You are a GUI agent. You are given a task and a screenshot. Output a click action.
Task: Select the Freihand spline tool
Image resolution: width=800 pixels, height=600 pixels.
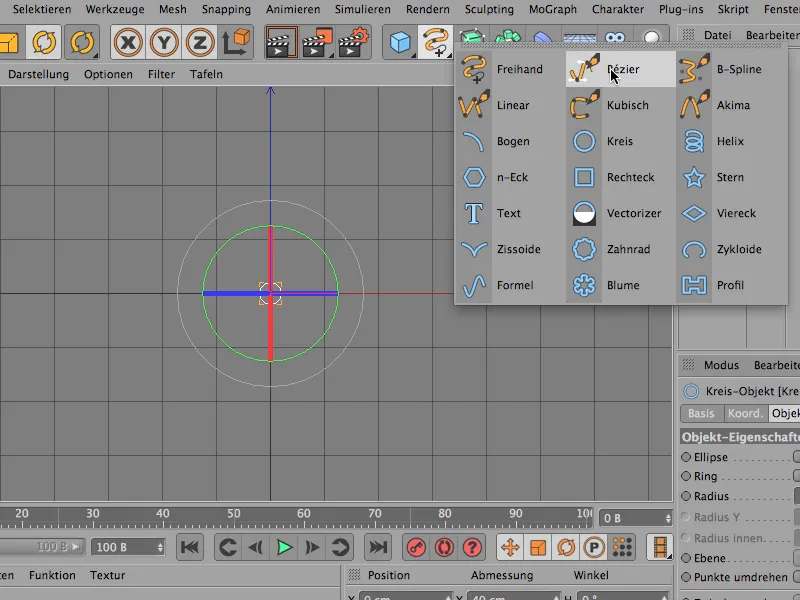(503, 69)
